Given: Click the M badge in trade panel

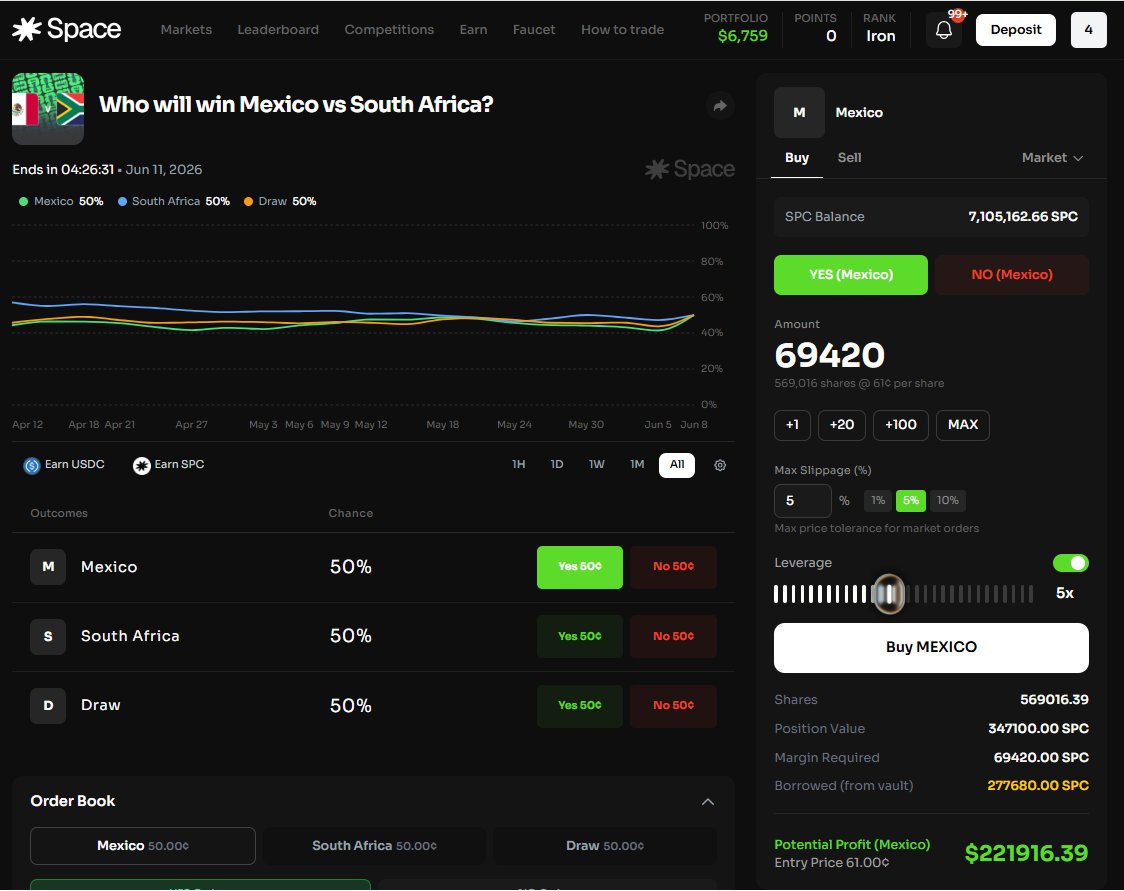Looking at the screenshot, I should coord(799,113).
